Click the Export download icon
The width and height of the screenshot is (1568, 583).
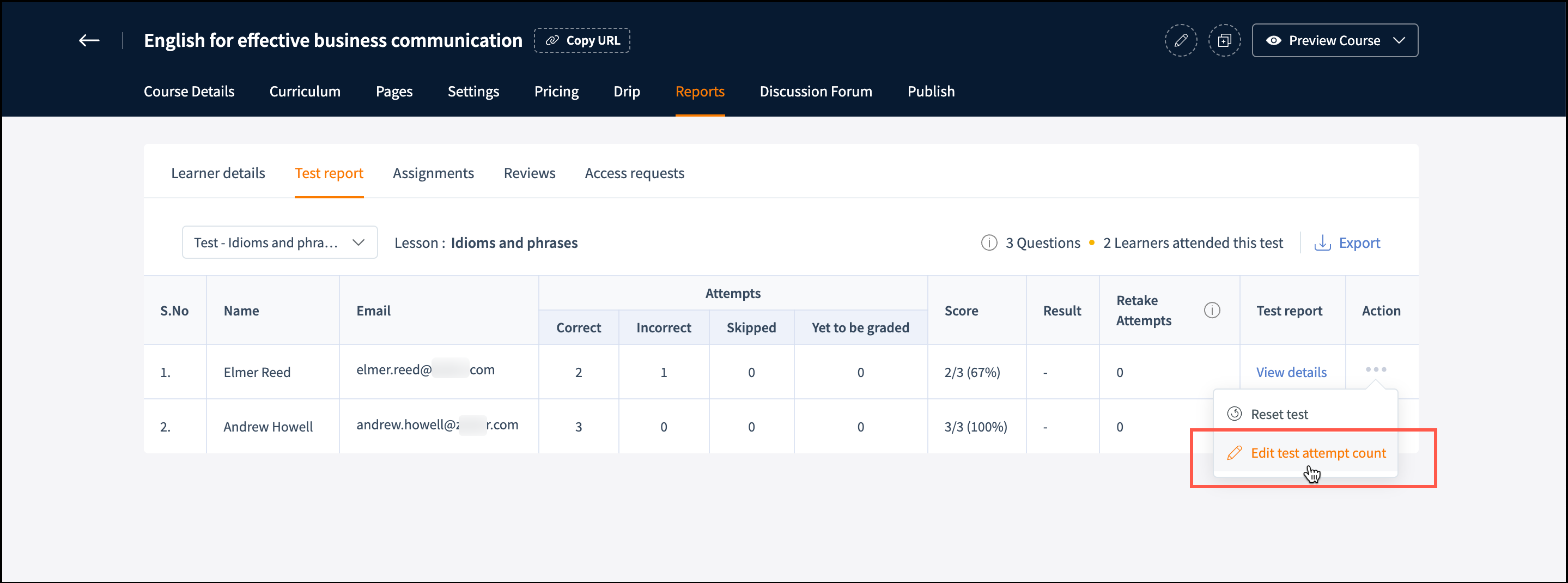(x=1322, y=243)
